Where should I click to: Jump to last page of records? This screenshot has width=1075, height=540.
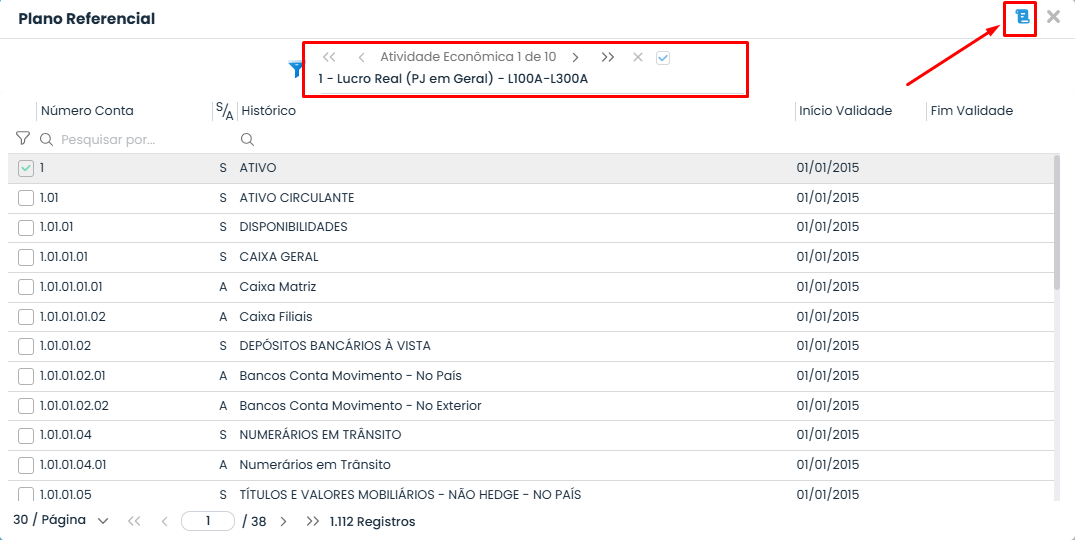[313, 521]
